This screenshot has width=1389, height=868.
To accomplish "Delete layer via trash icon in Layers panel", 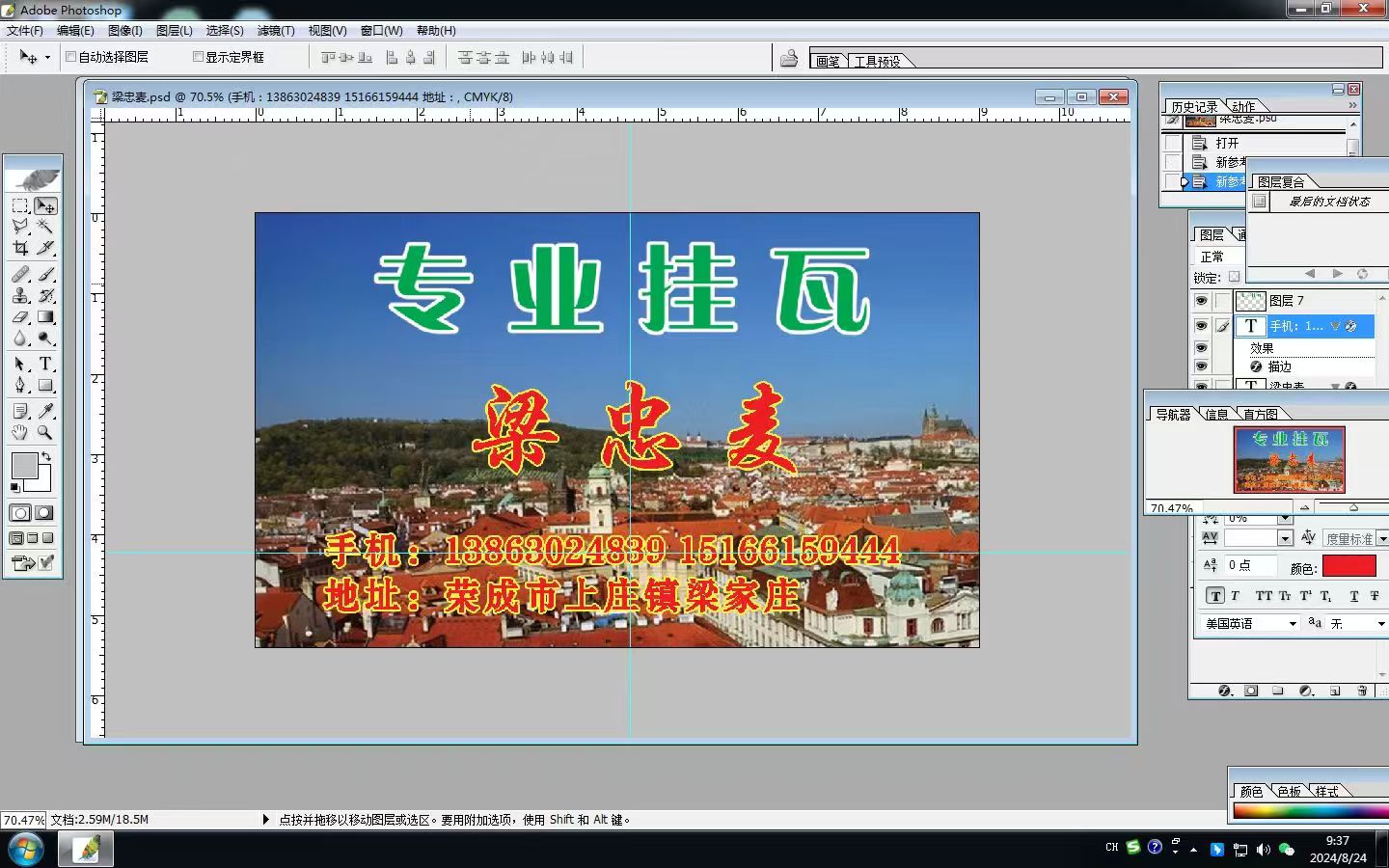I will tap(1362, 691).
